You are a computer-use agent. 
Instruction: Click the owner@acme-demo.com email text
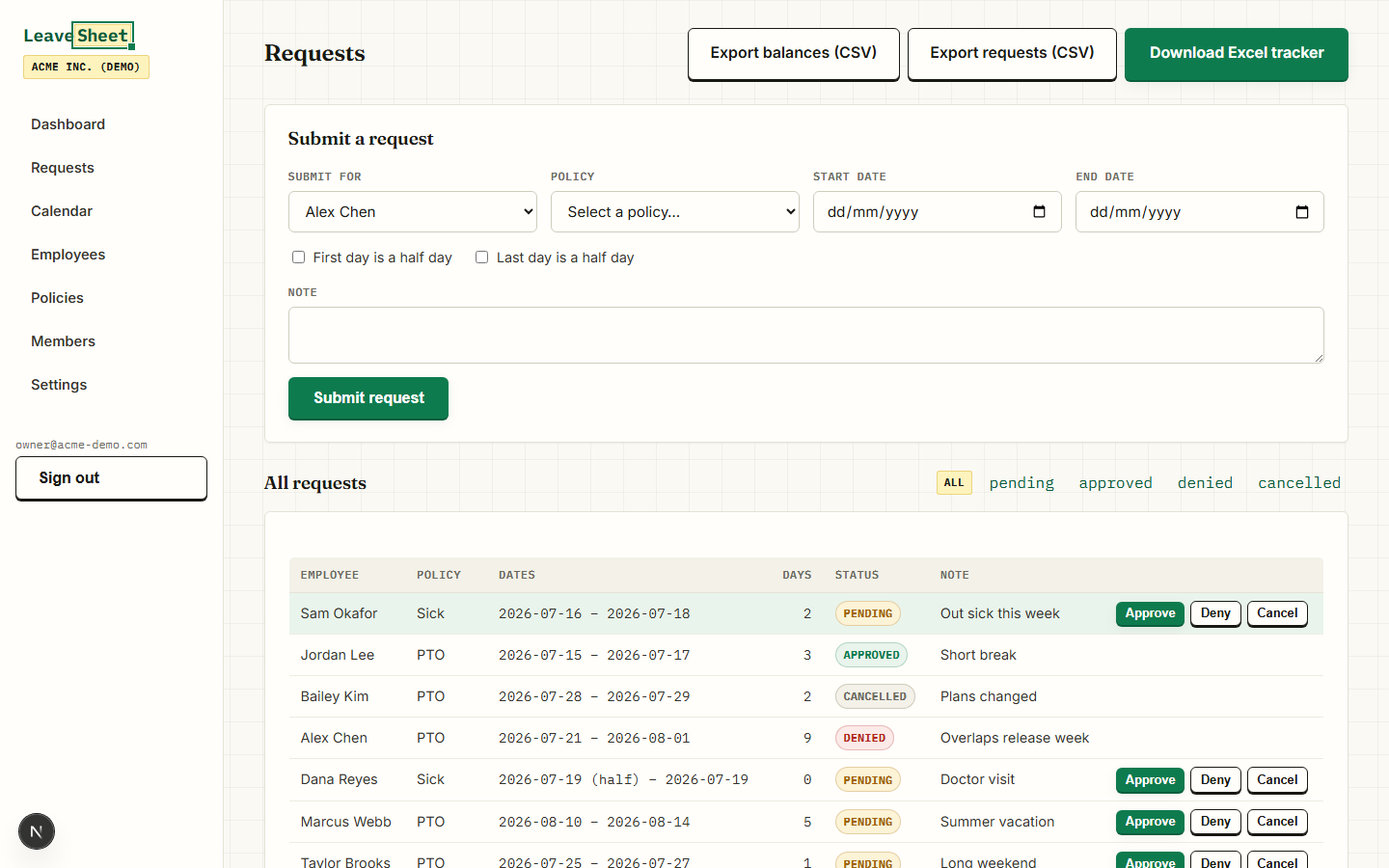(x=82, y=445)
